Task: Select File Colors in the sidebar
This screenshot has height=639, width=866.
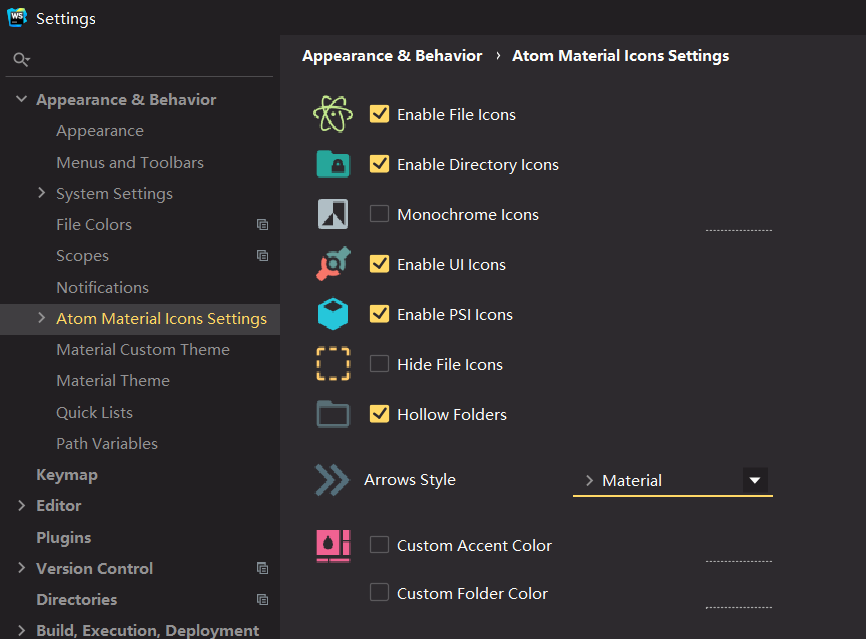Action: pos(94,225)
